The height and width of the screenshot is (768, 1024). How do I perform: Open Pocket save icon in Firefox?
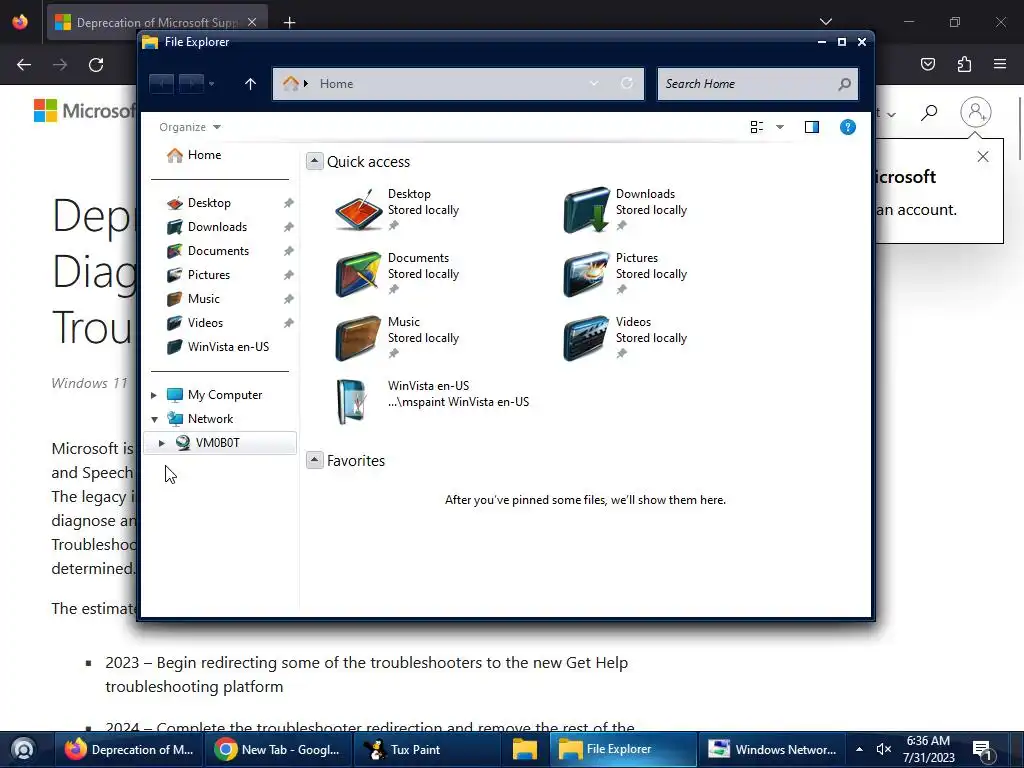click(928, 64)
